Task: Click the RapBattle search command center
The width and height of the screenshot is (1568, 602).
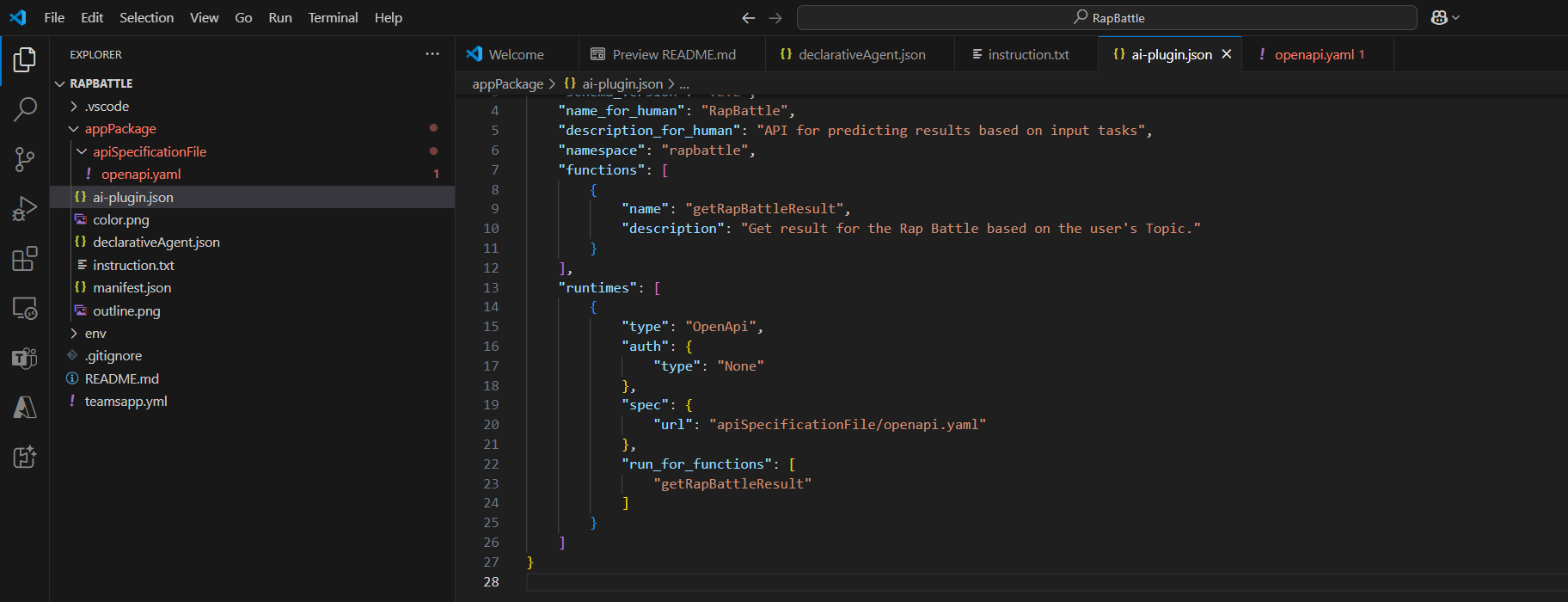Action: pyautogui.click(x=1107, y=17)
